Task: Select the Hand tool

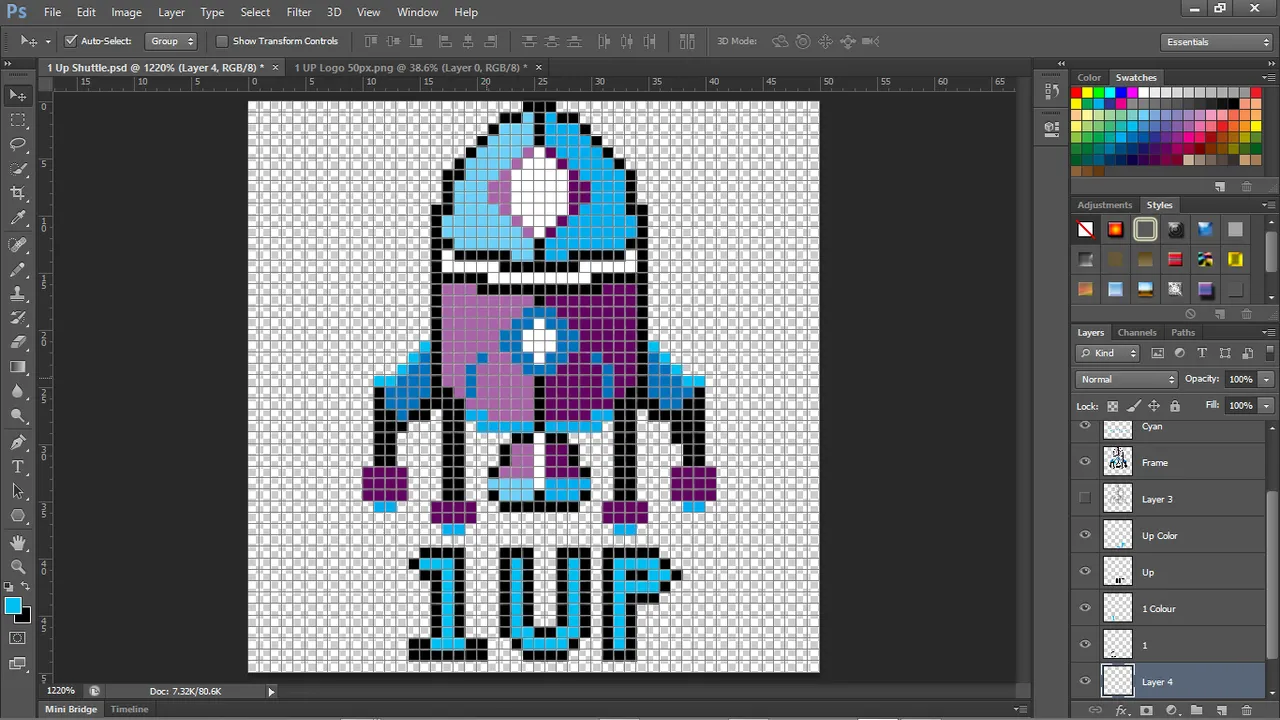Action: tap(18, 542)
